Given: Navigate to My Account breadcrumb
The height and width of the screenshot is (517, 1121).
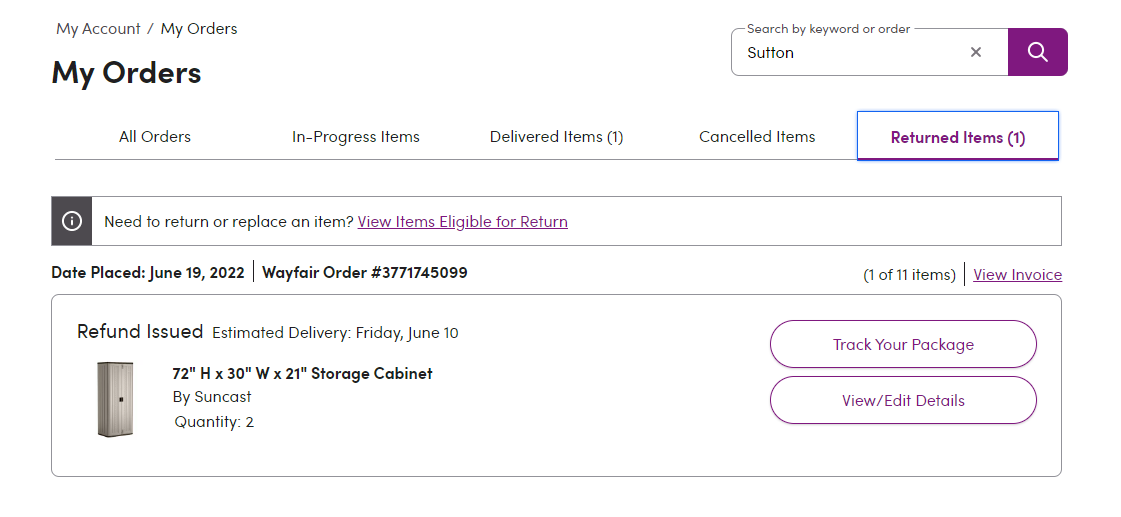Looking at the screenshot, I should pos(98,29).
